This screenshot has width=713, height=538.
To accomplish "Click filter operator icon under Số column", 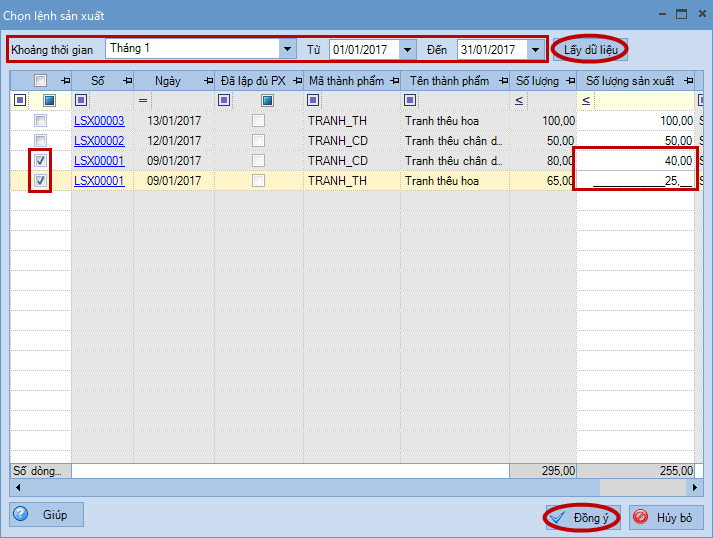I will click(81, 100).
